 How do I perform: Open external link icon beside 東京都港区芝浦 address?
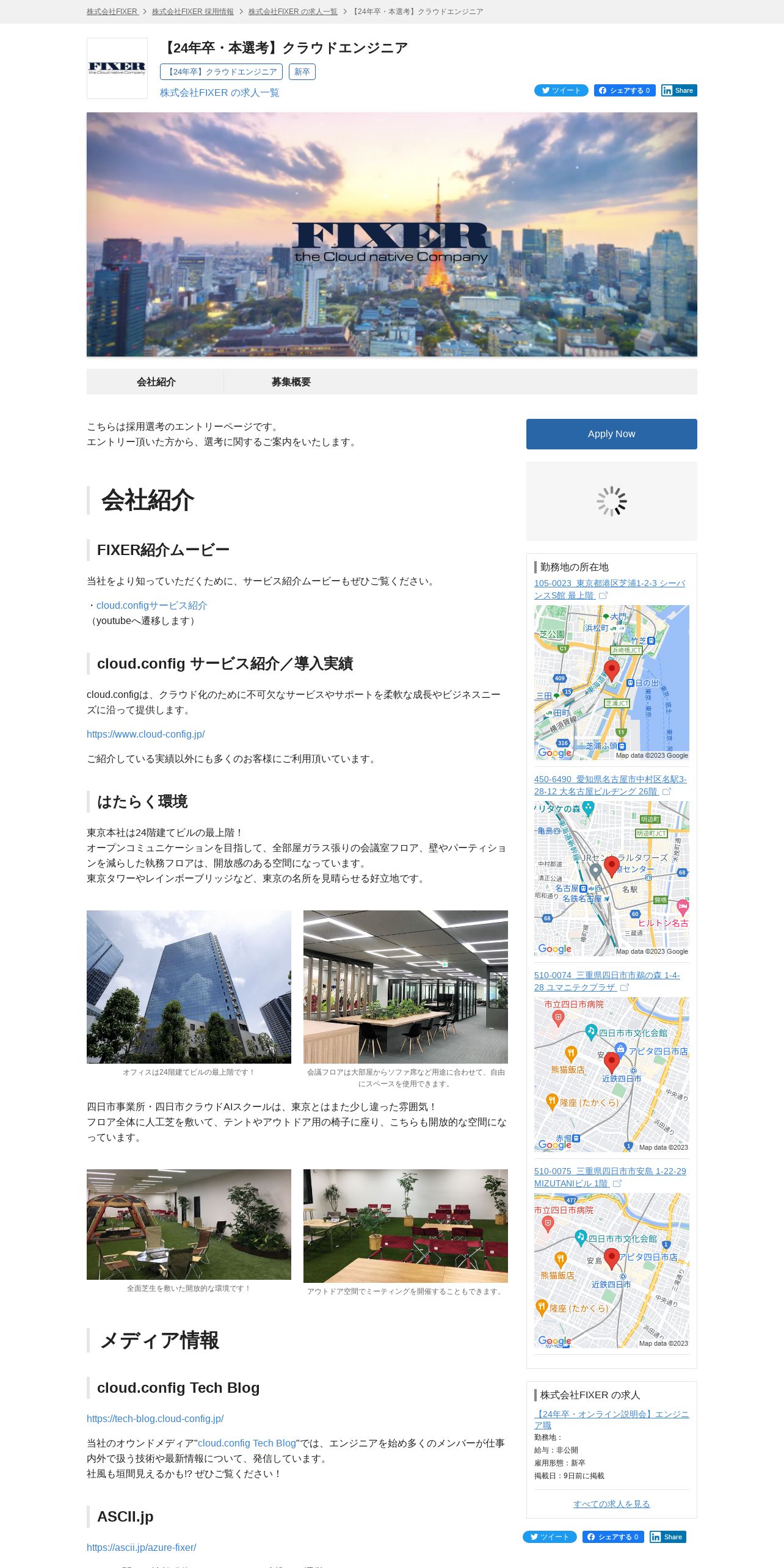(603, 595)
